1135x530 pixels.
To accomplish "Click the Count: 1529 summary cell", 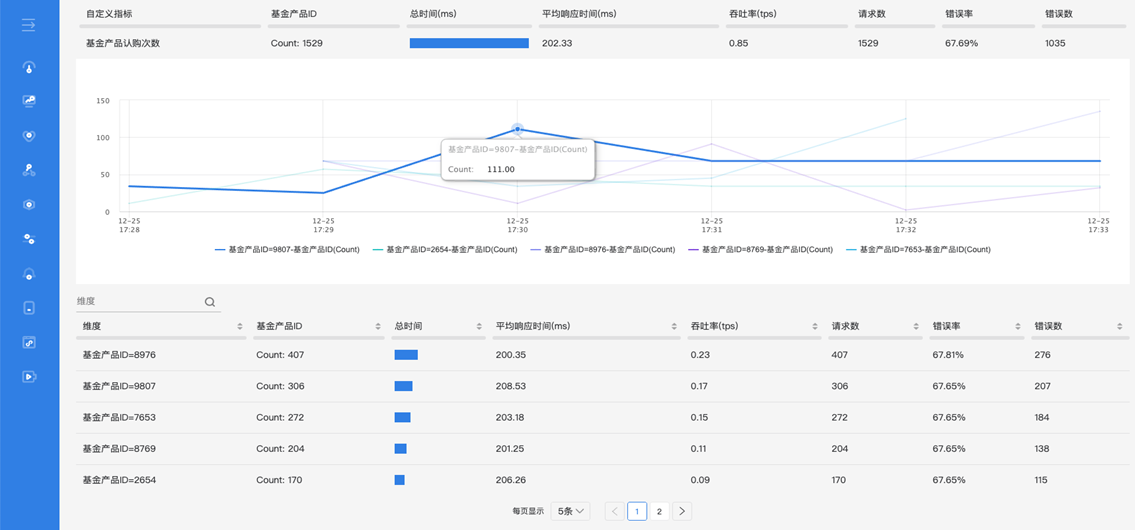I will click(297, 43).
